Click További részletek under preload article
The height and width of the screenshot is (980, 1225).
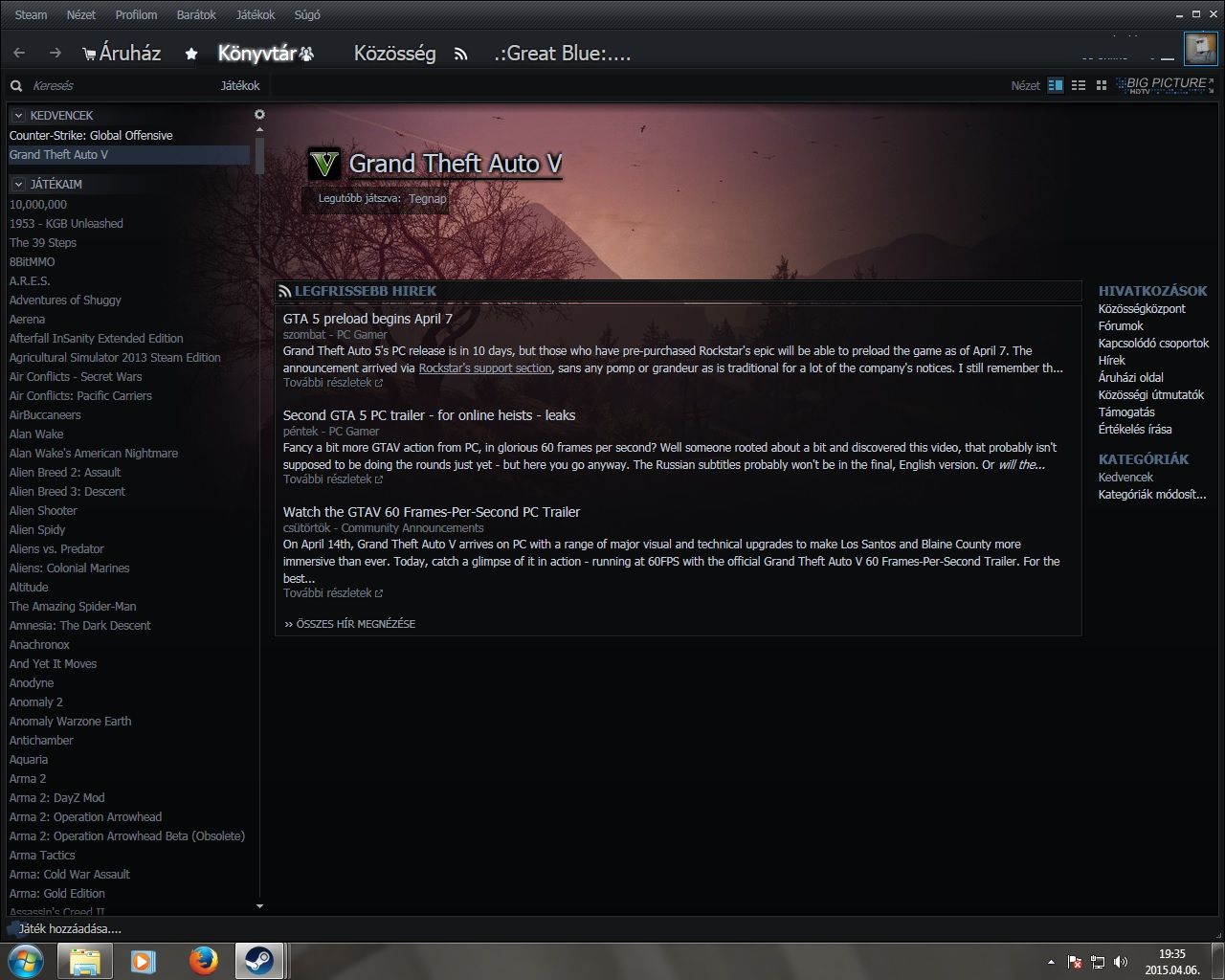click(x=332, y=383)
